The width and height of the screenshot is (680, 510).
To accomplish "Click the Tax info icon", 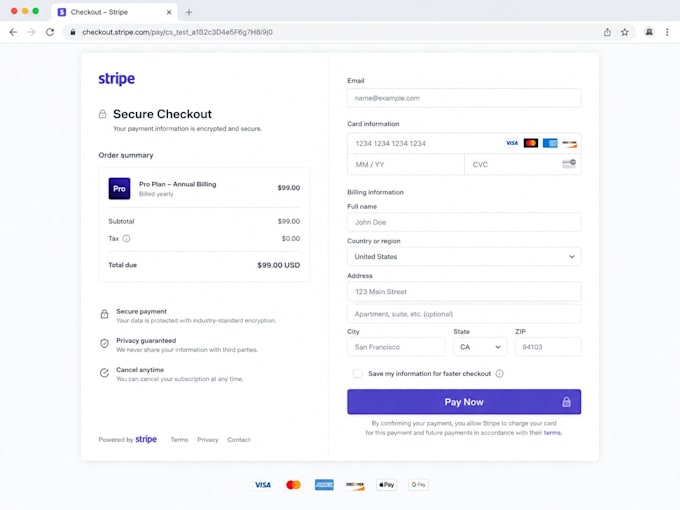I will (x=126, y=239).
